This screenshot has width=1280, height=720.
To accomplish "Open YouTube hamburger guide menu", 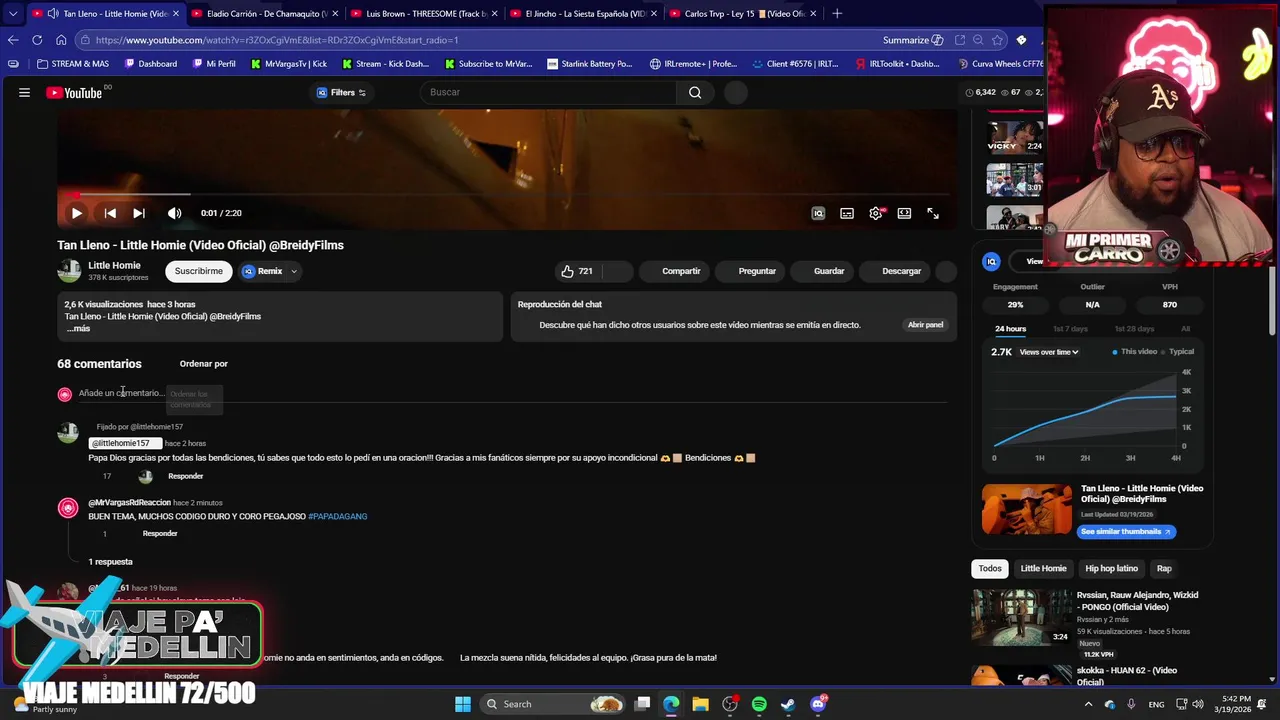I will [24, 93].
